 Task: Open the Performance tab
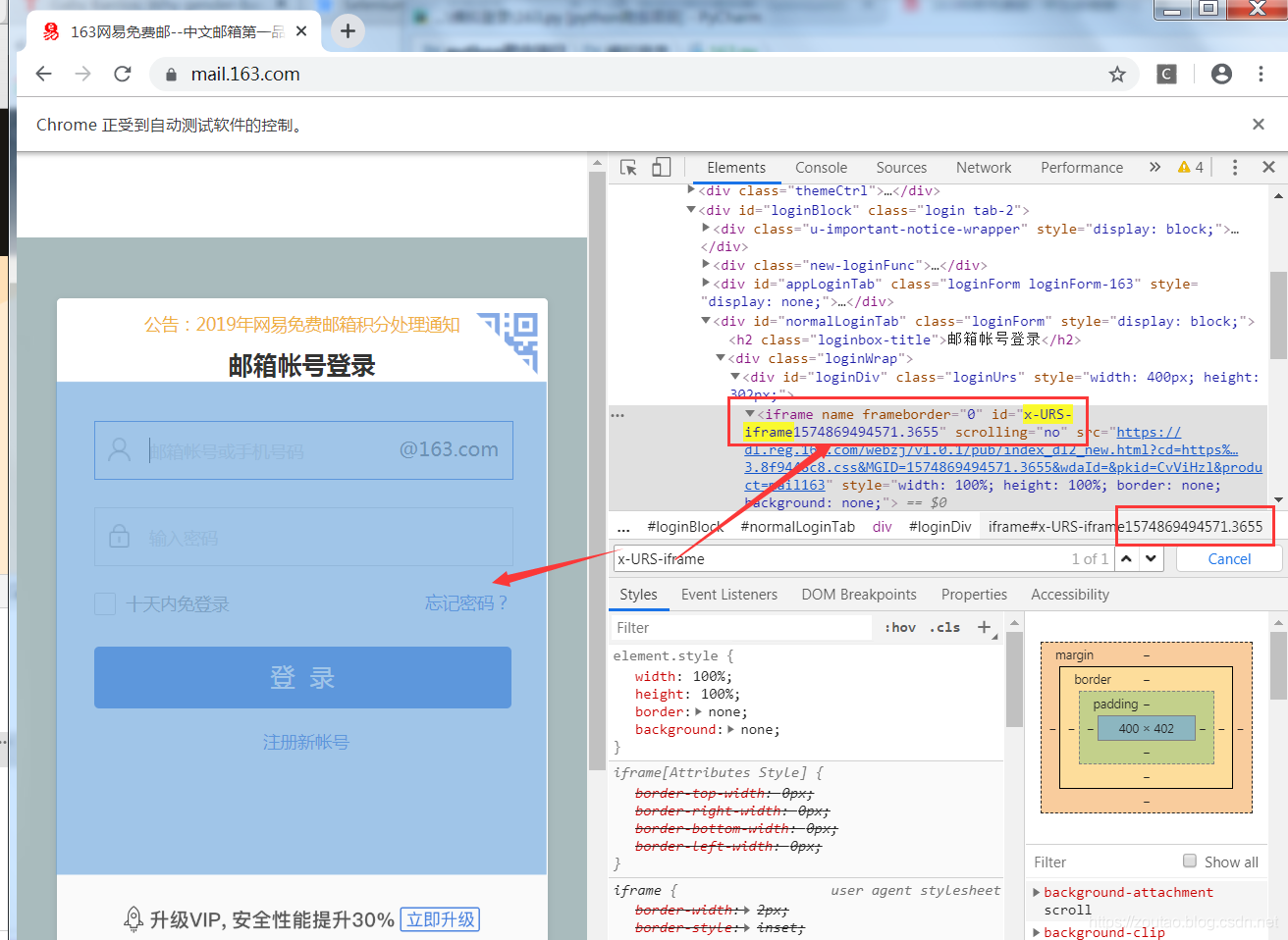point(1082,168)
